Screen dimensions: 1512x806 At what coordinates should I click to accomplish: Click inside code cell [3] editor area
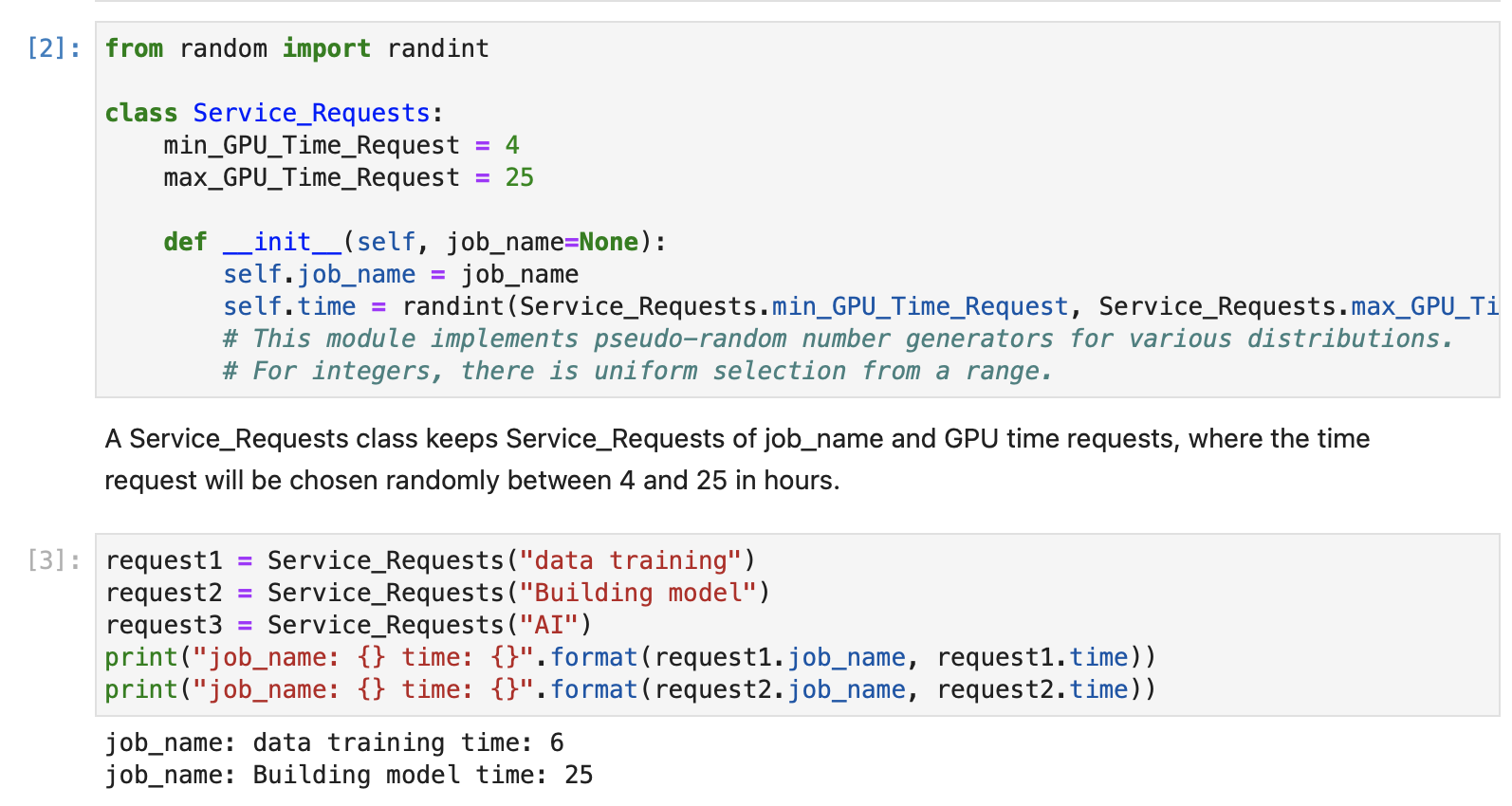797,625
